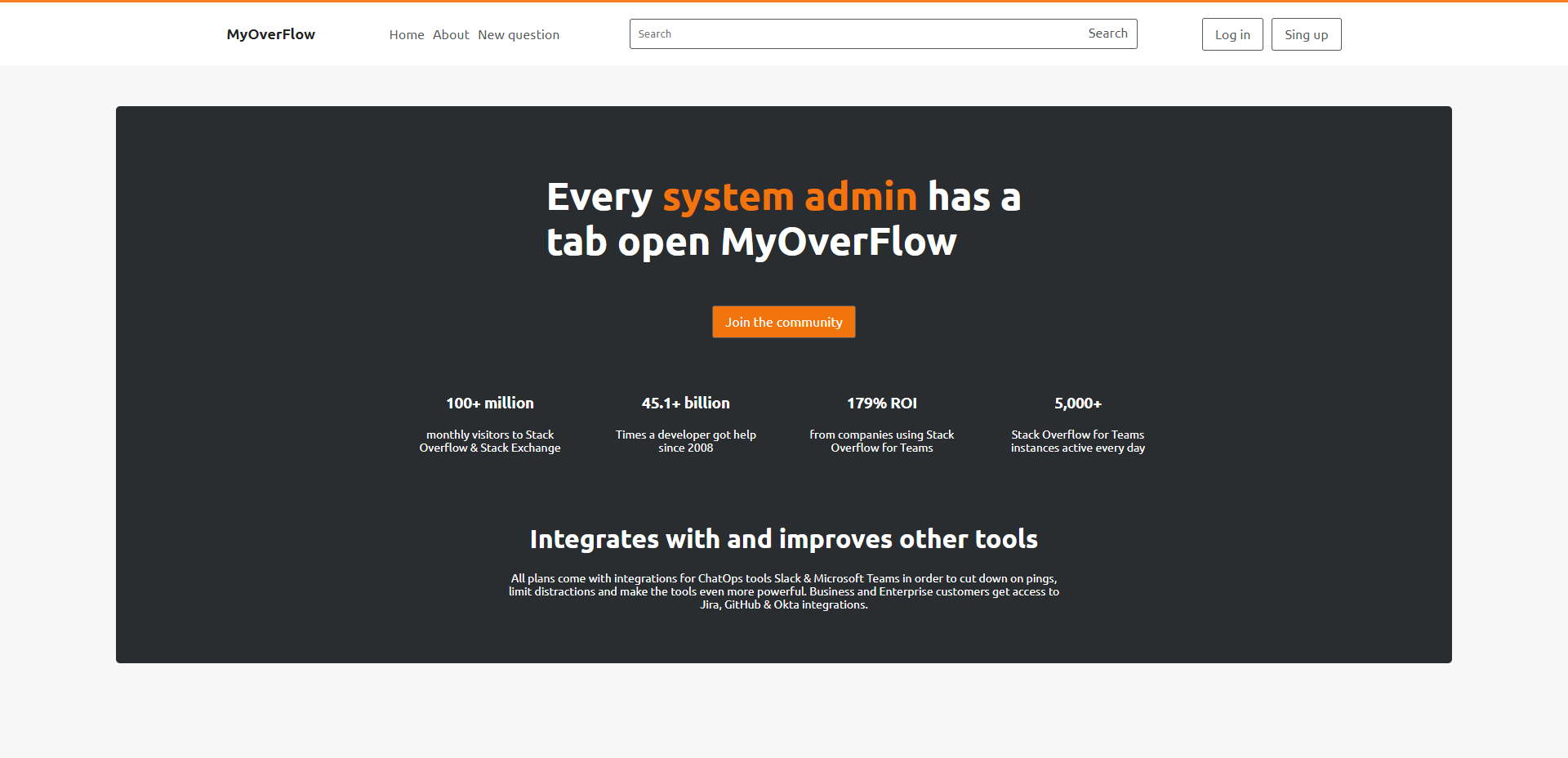Go to the About page link
Image resolution: width=1568 pixels, height=758 pixels.
pyautogui.click(x=451, y=34)
